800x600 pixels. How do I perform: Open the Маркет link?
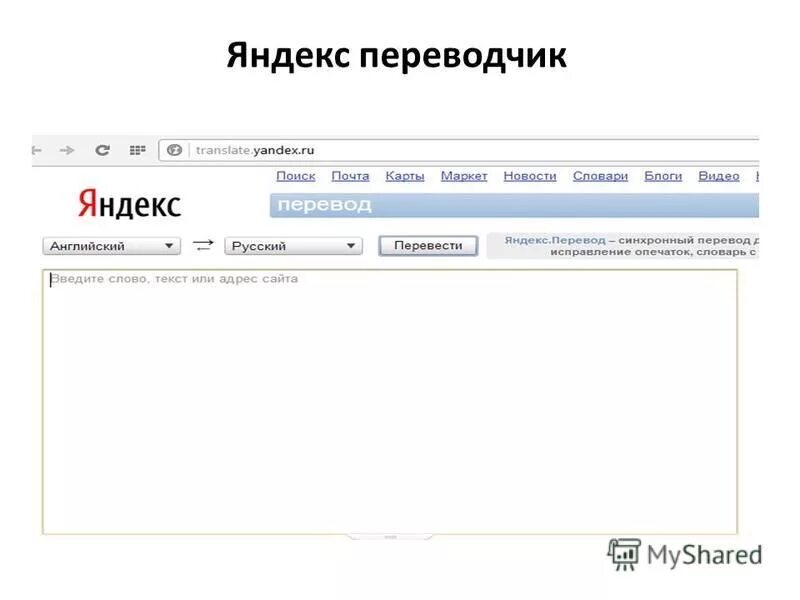click(x=464, y=176)
